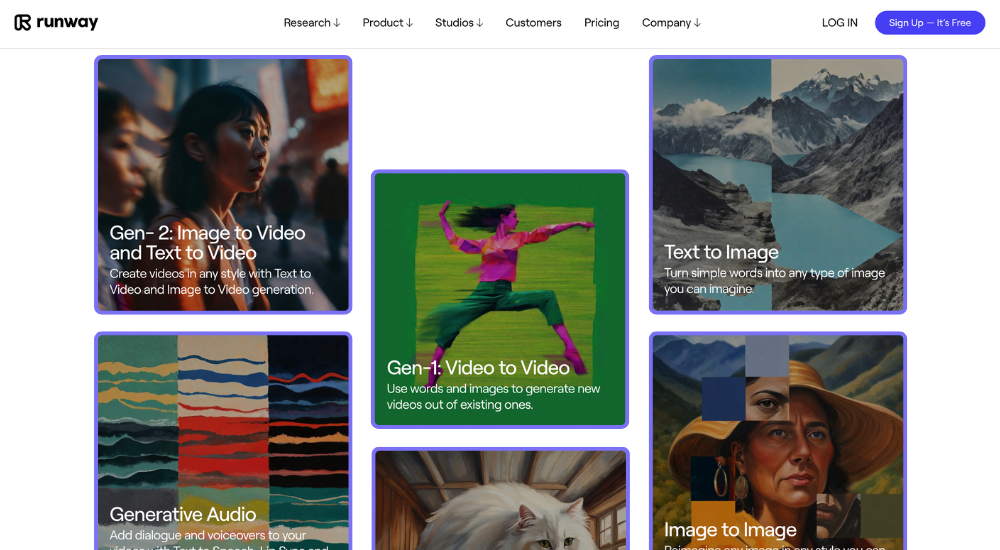1000x550 pixels.
Task: Click the Generative Audio heading text
Action: pyautogui.click(x=183, y=514)
